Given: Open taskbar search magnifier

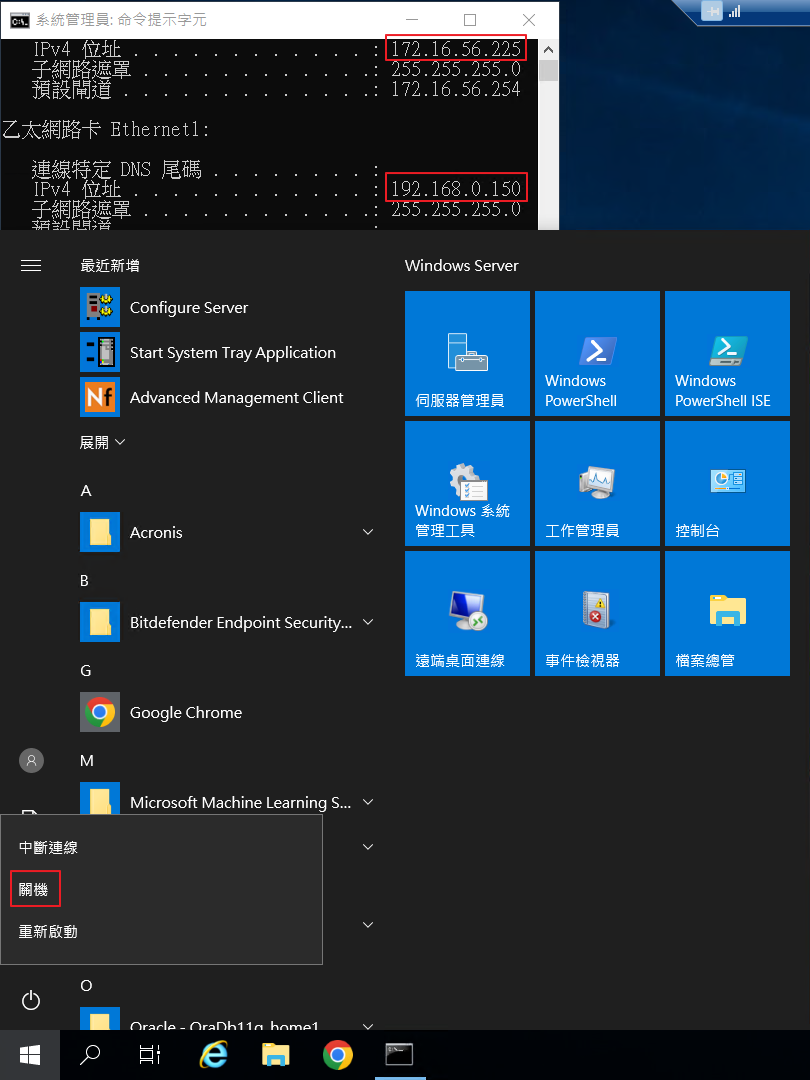Looking at the screenshot, I should click(x=90, y=1055).
